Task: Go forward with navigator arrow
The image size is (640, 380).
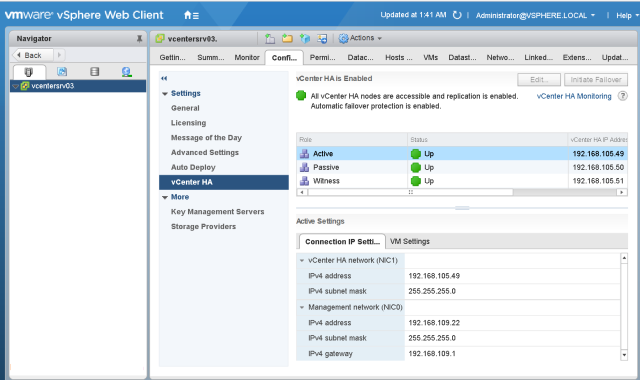Action: 59,55
